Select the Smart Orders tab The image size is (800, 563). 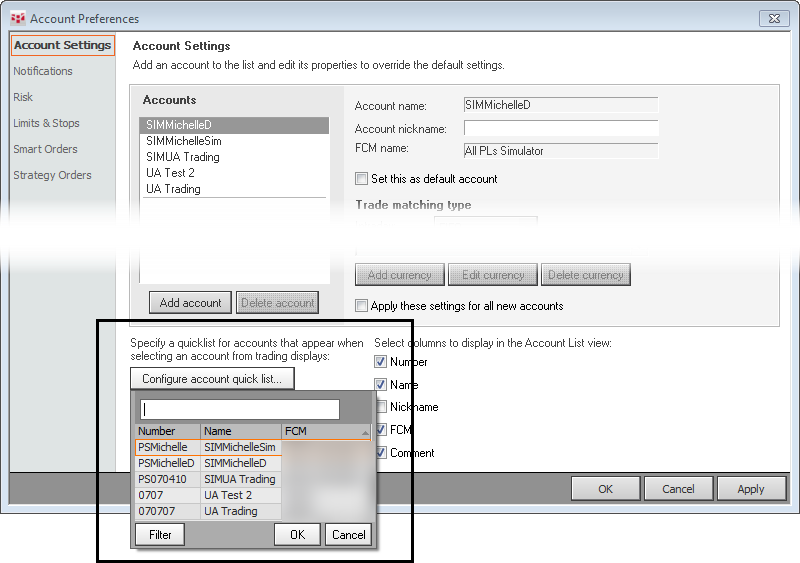45,149
